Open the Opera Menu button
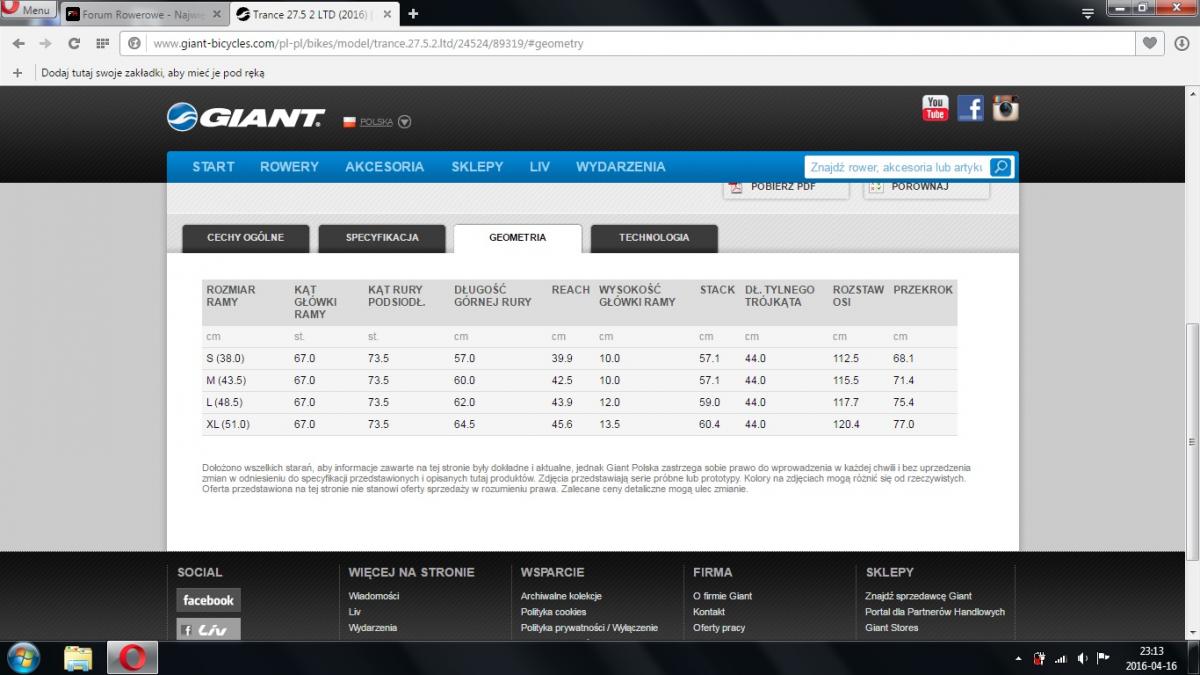 click(27, 11)
